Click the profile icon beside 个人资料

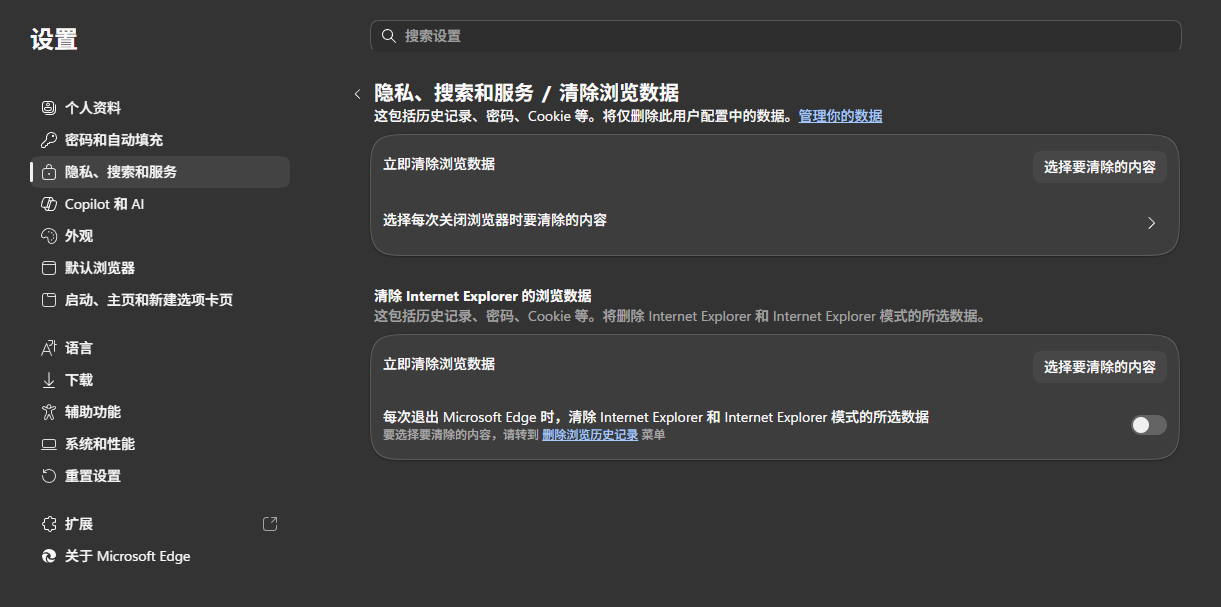click(48, 108)
